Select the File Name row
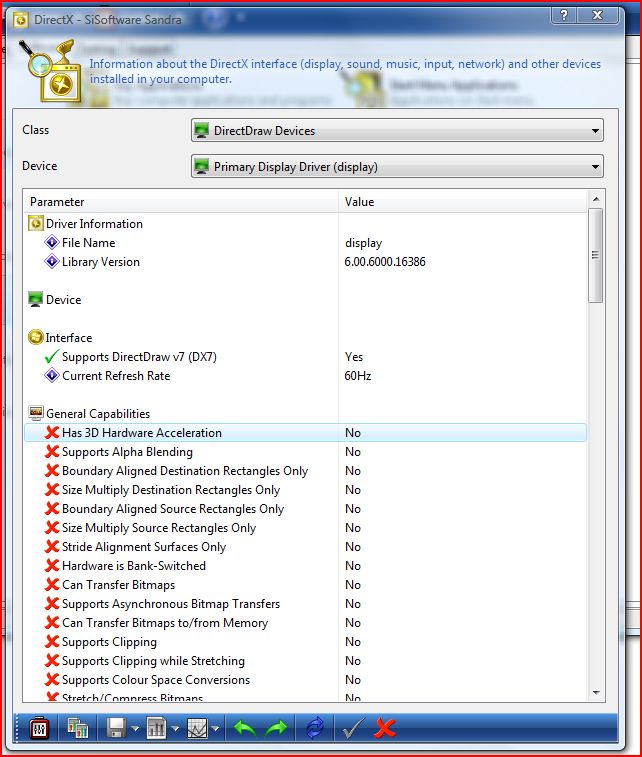Viewport: 642px width, 757px height. tap(306, 242)
